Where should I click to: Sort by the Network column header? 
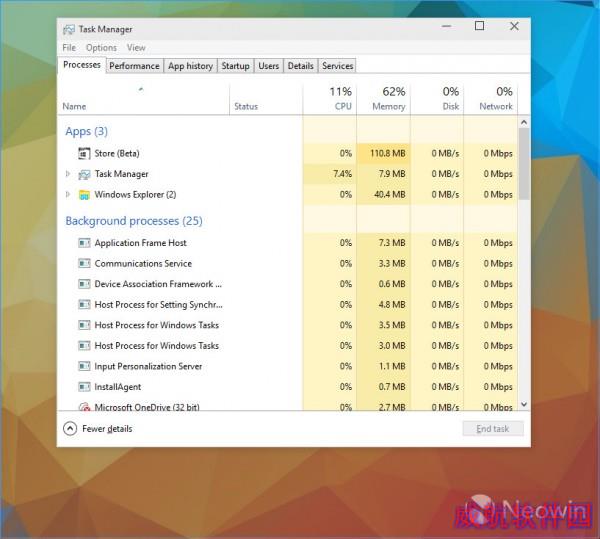click(x=491, y=99)
